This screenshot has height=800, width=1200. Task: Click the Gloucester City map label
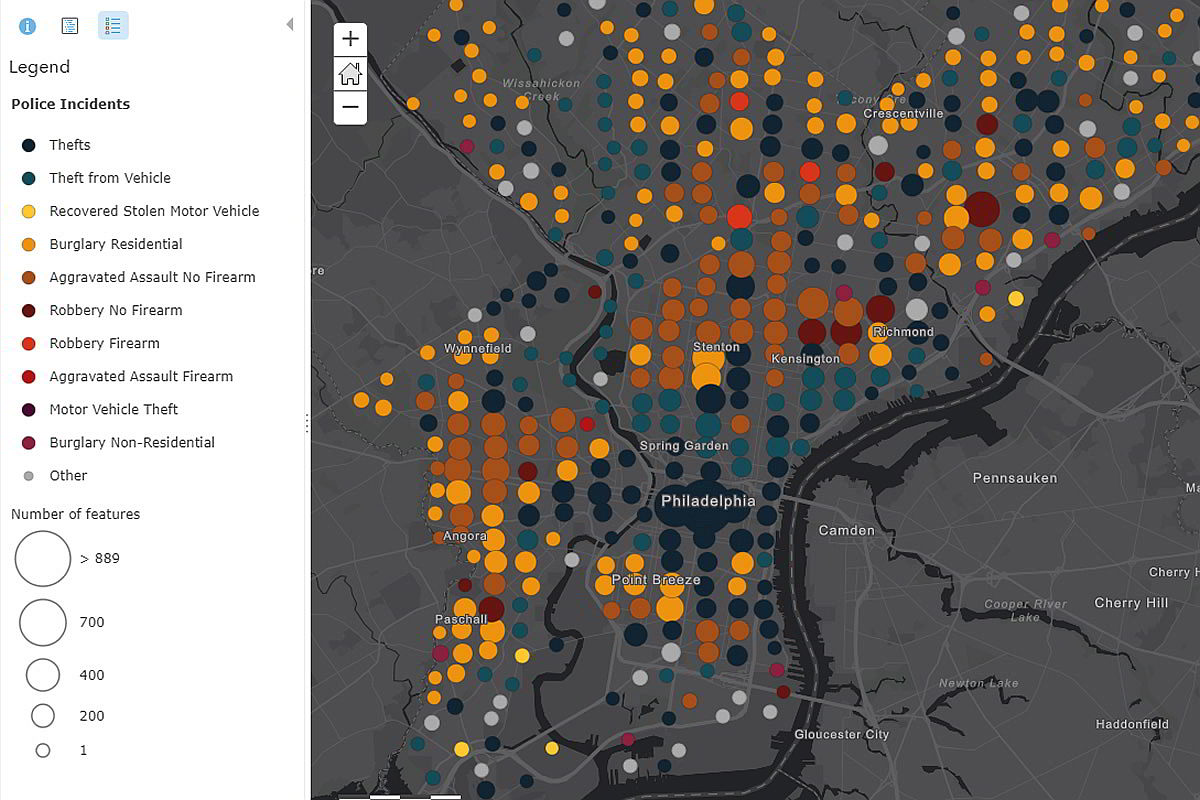(x=841, y=734)
